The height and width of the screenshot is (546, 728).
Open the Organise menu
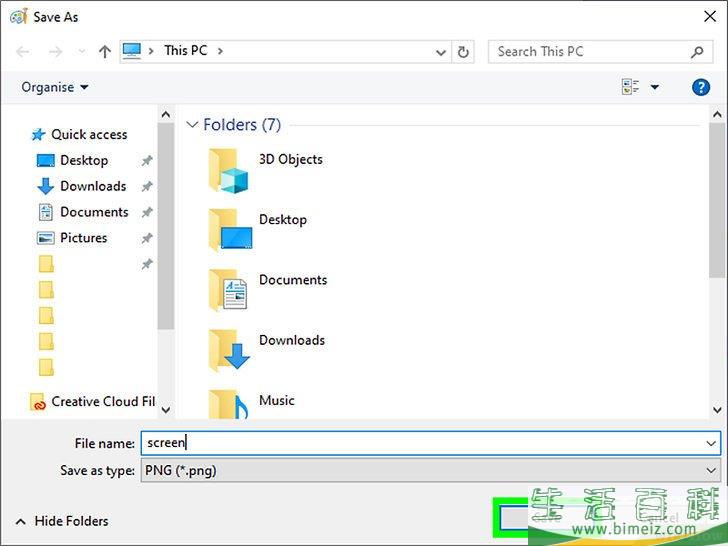55,88
